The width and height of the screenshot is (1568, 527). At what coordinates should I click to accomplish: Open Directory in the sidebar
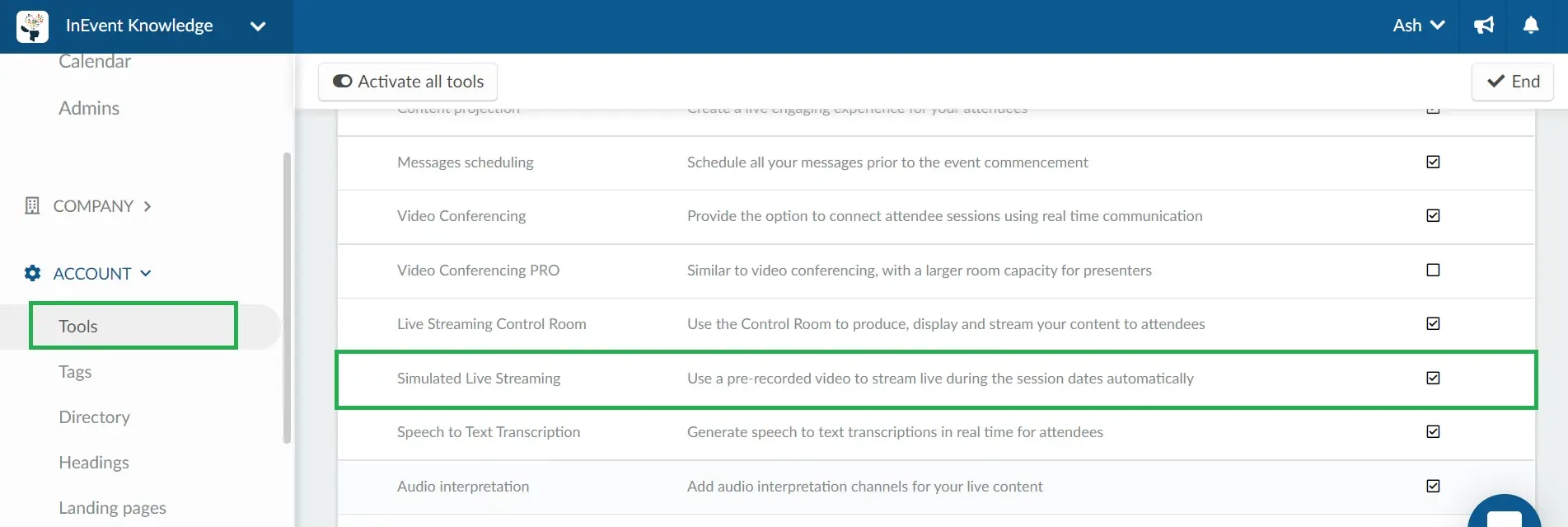tap(95, 417)
